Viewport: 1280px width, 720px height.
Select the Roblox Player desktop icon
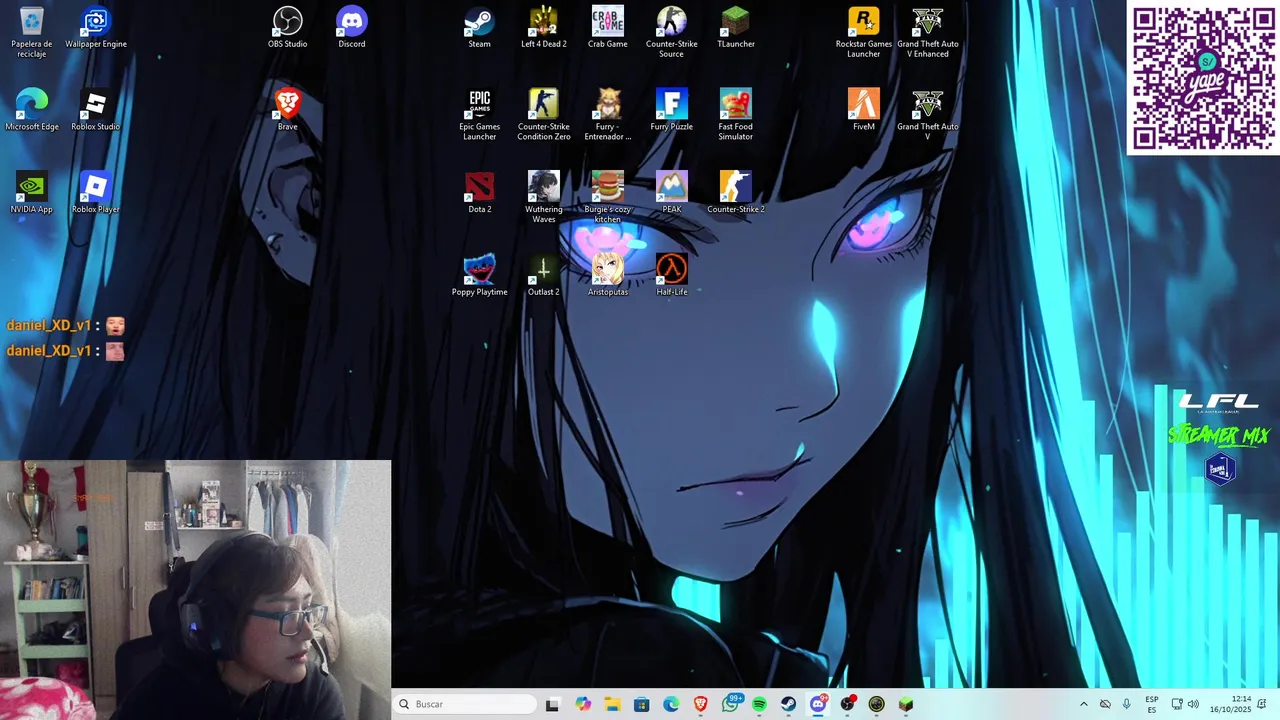[x=96, y=193]
